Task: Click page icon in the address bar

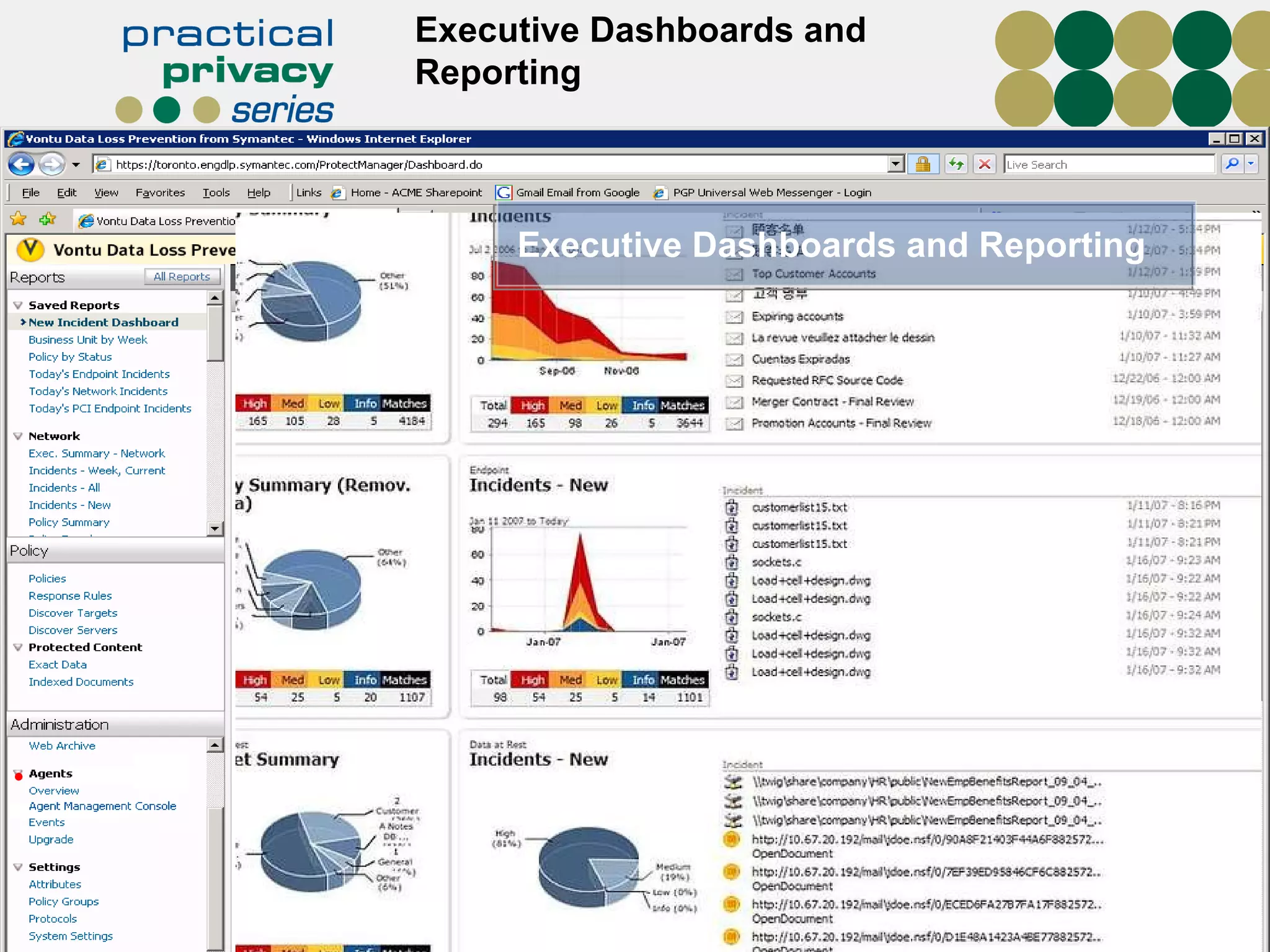Action: coord(103,164)
